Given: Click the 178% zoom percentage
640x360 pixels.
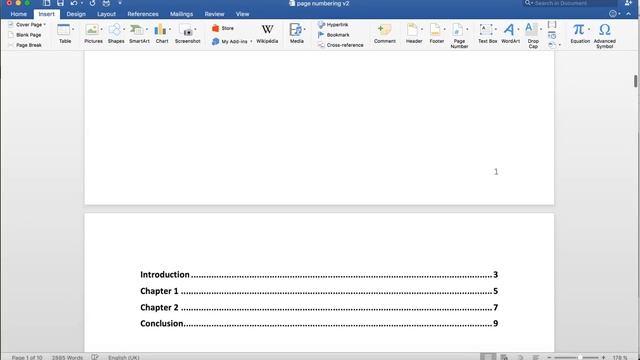Looking at the screenshot, I should pyautogui.click(x=620, y=357).
